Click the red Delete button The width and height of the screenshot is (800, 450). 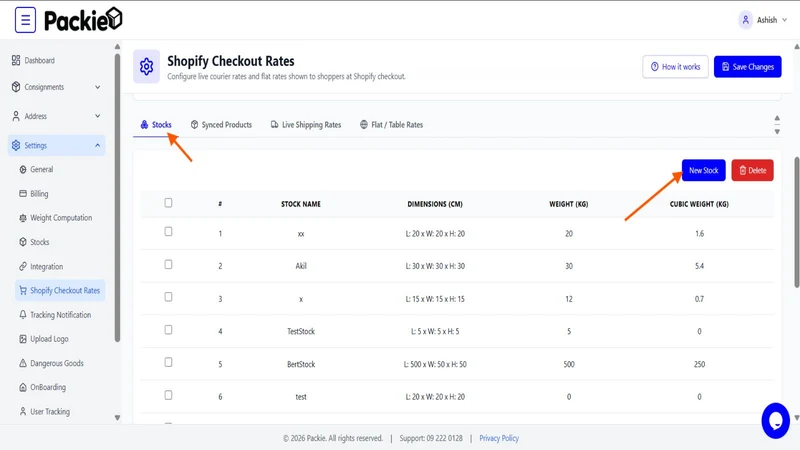point(753,170)
